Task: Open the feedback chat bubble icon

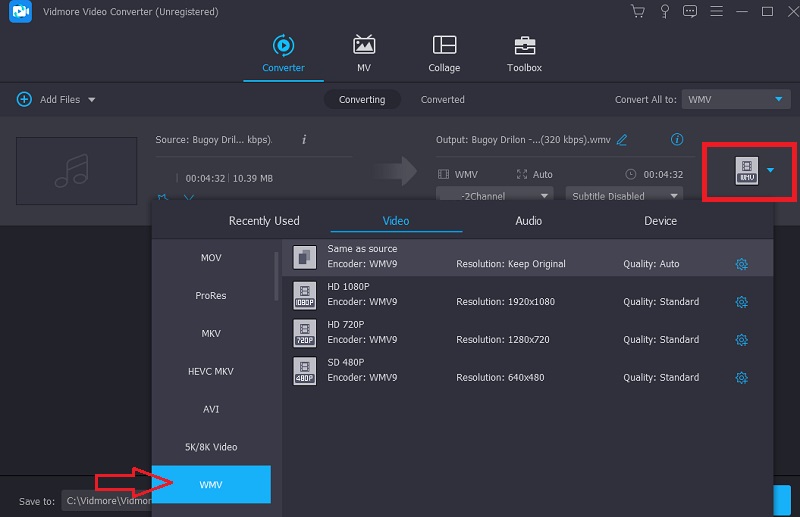Action: pyautogui.click(x=689, y=12)
